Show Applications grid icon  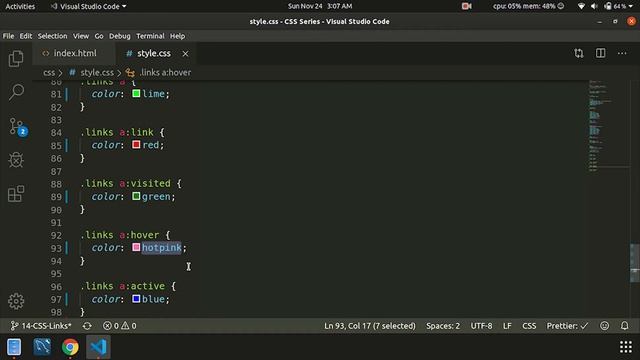(x=626, y=347)
